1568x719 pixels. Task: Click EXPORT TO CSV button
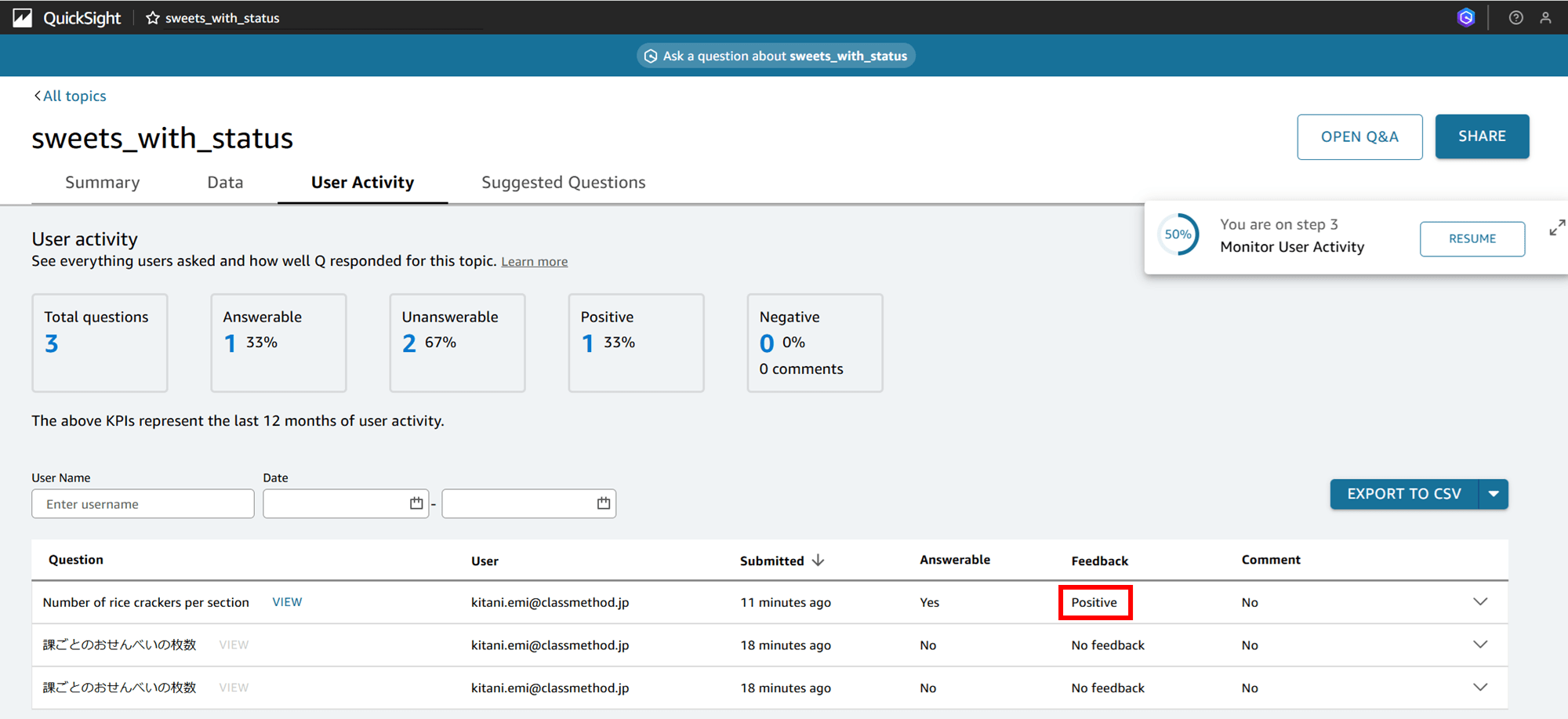pos(1403,494)
